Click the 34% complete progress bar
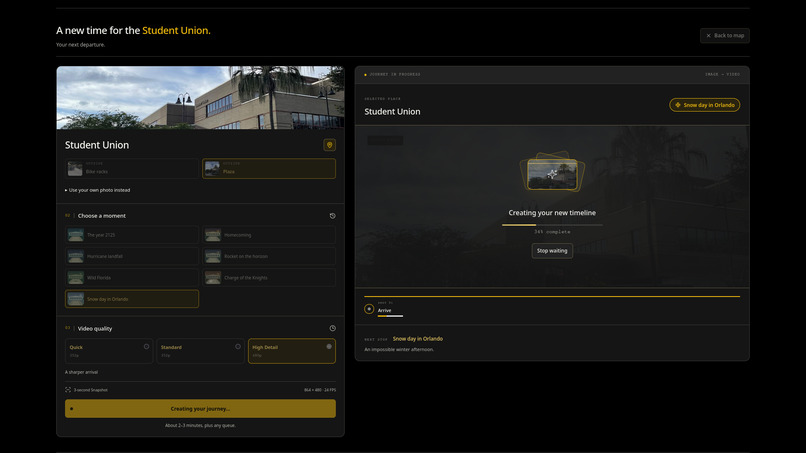 tap(552, 225)
